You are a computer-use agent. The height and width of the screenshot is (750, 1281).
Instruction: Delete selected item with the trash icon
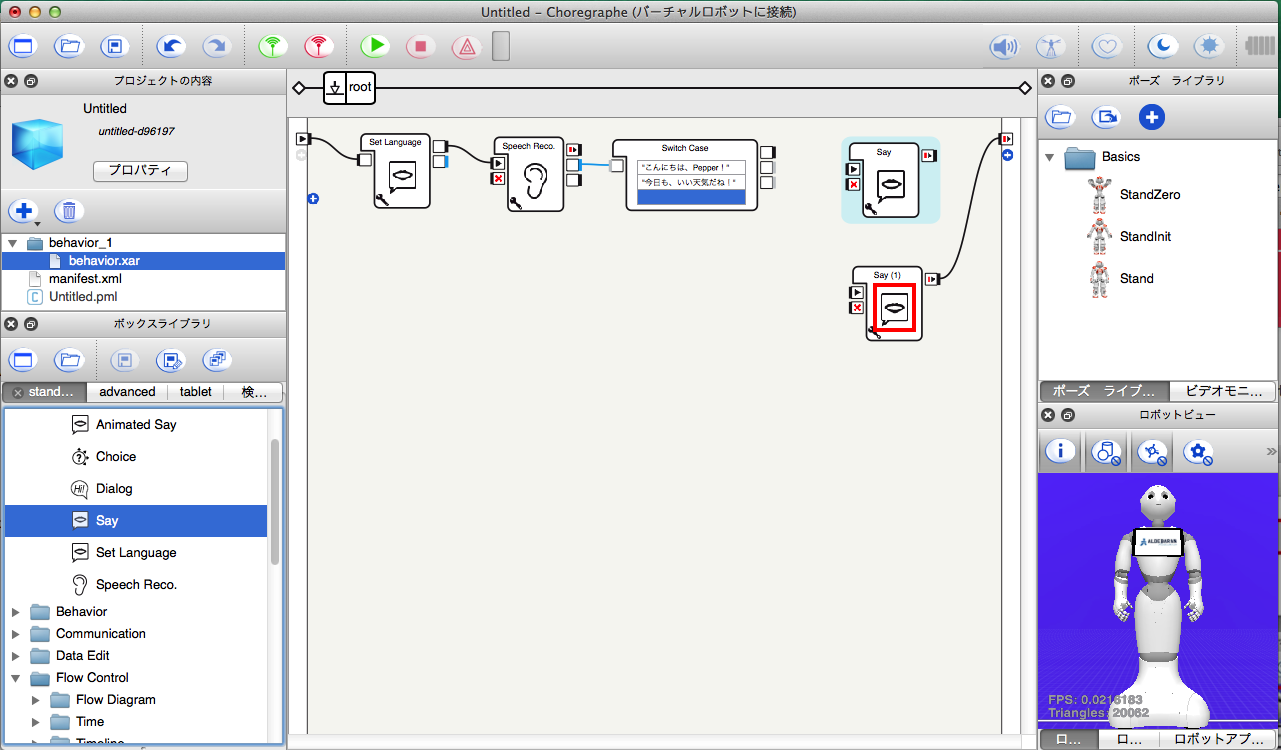click(x=68, y=211)
